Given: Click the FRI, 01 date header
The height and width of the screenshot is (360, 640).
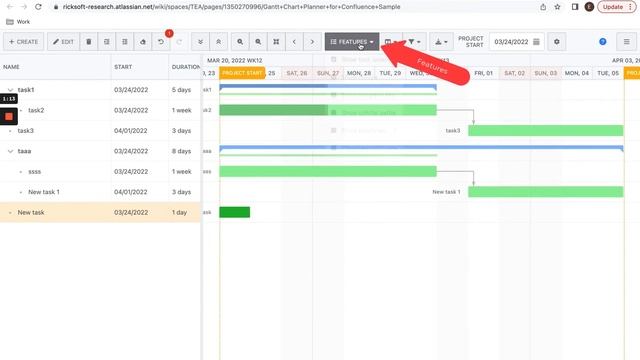Looking at the screenshot, I should pyautogui.click(x=484, y=73).
